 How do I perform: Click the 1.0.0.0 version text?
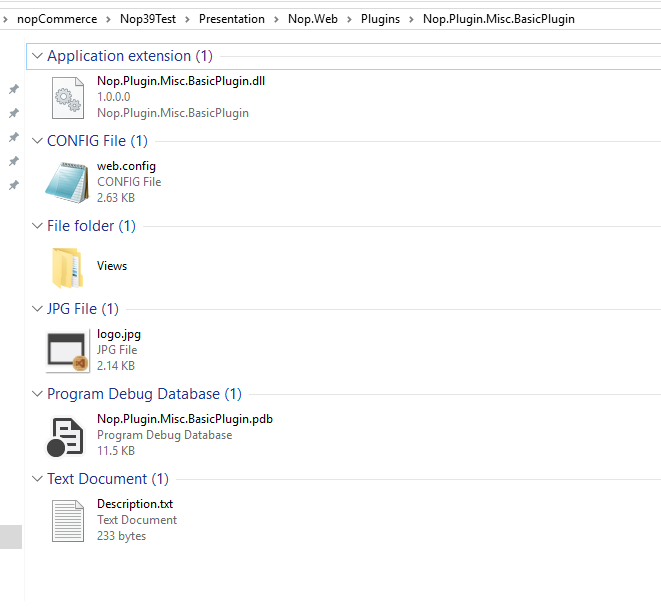click(x=113, y=97)
